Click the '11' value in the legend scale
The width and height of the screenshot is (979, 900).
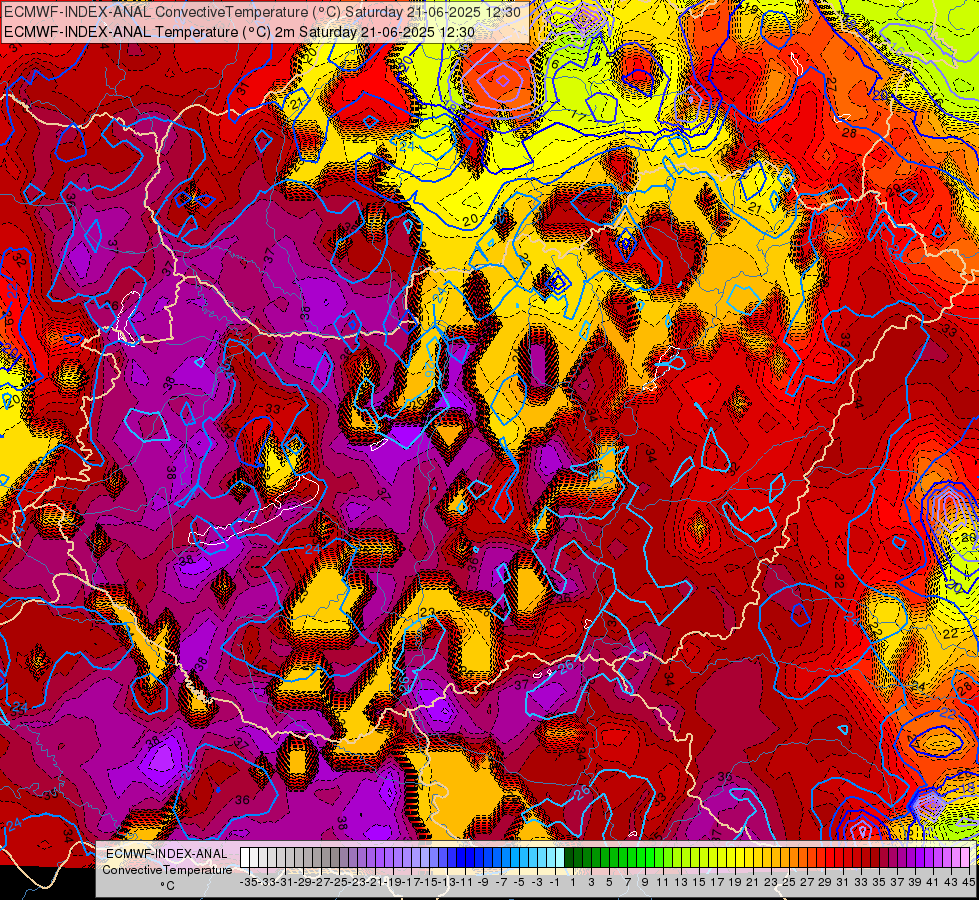pos(662,883)
